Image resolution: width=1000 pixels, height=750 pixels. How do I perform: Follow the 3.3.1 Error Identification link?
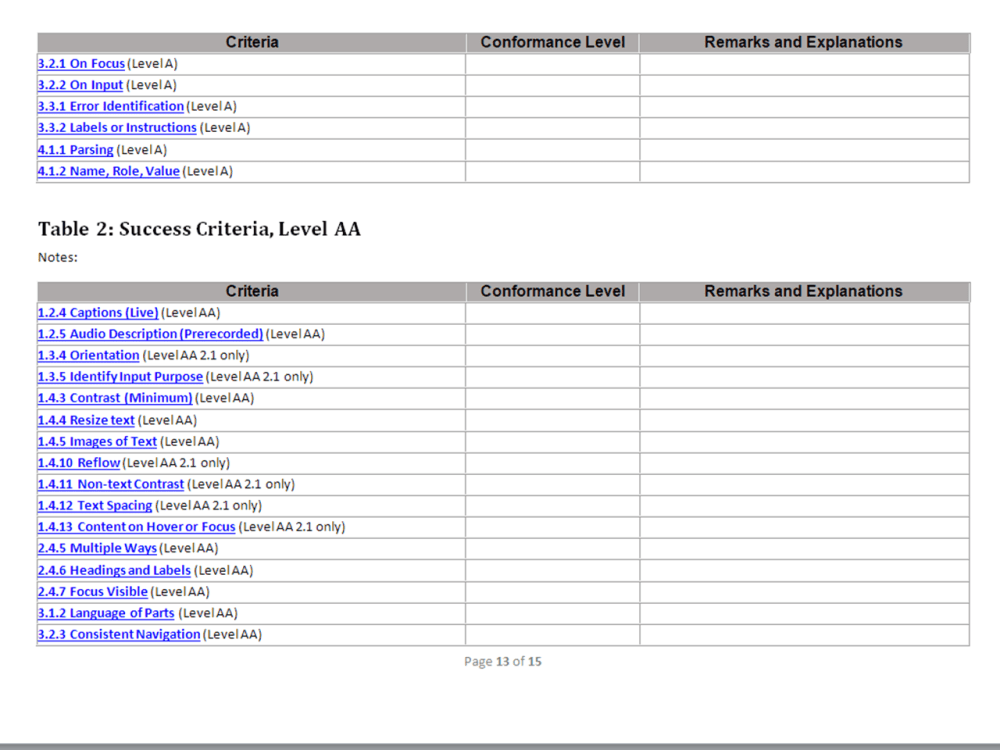[111, 107]
